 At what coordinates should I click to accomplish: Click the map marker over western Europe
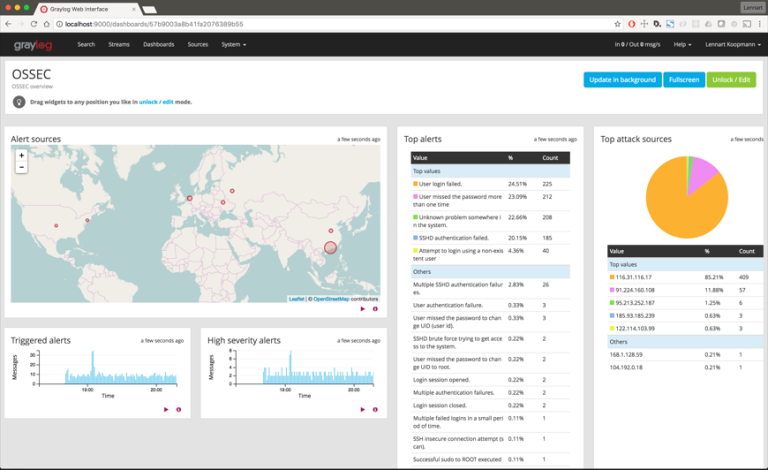190,198
